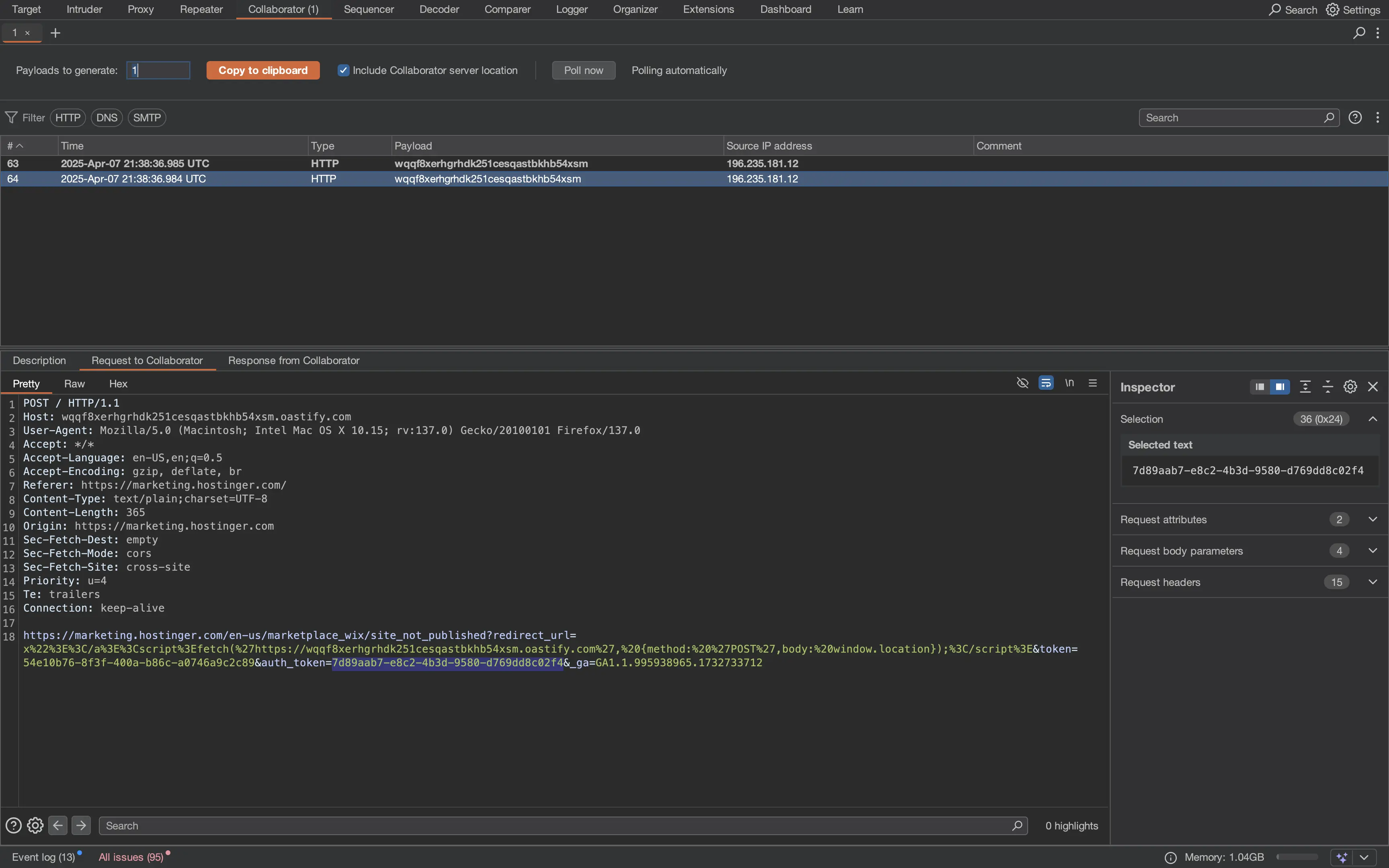Screen dimensions: 1389x868
Task: Add a new Collaborator tab with plus
Action: coord(55,33)
